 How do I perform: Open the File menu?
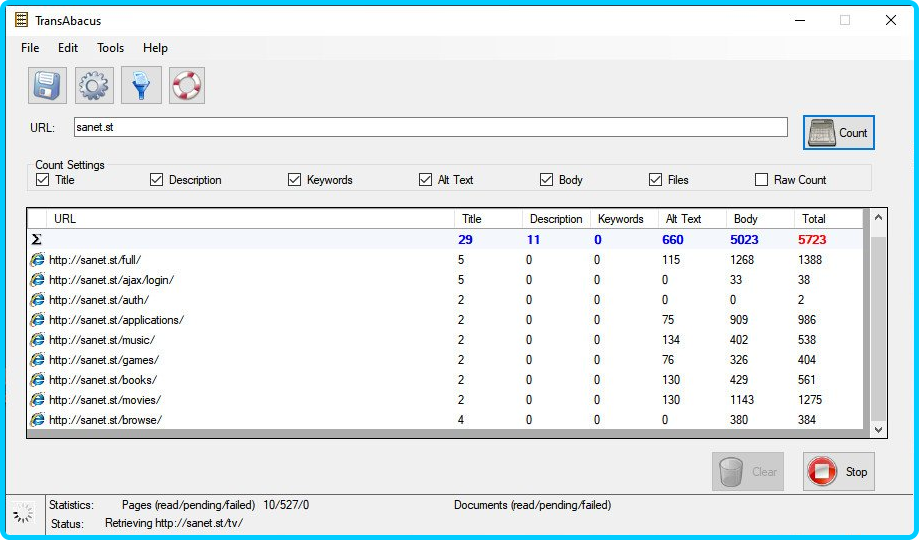point(30,48)
